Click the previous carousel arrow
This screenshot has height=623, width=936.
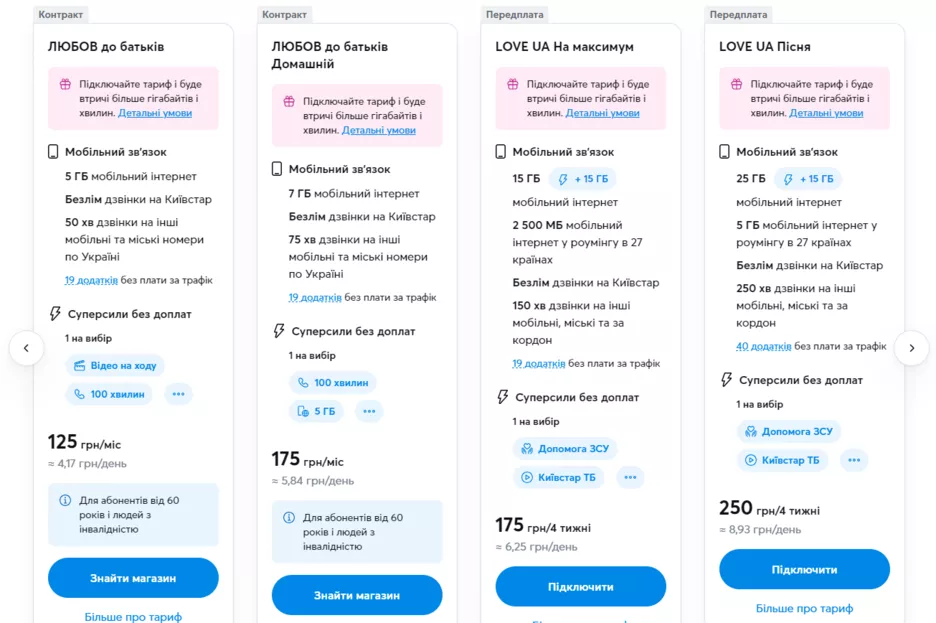pyautogui.click(x=27, y=348)
